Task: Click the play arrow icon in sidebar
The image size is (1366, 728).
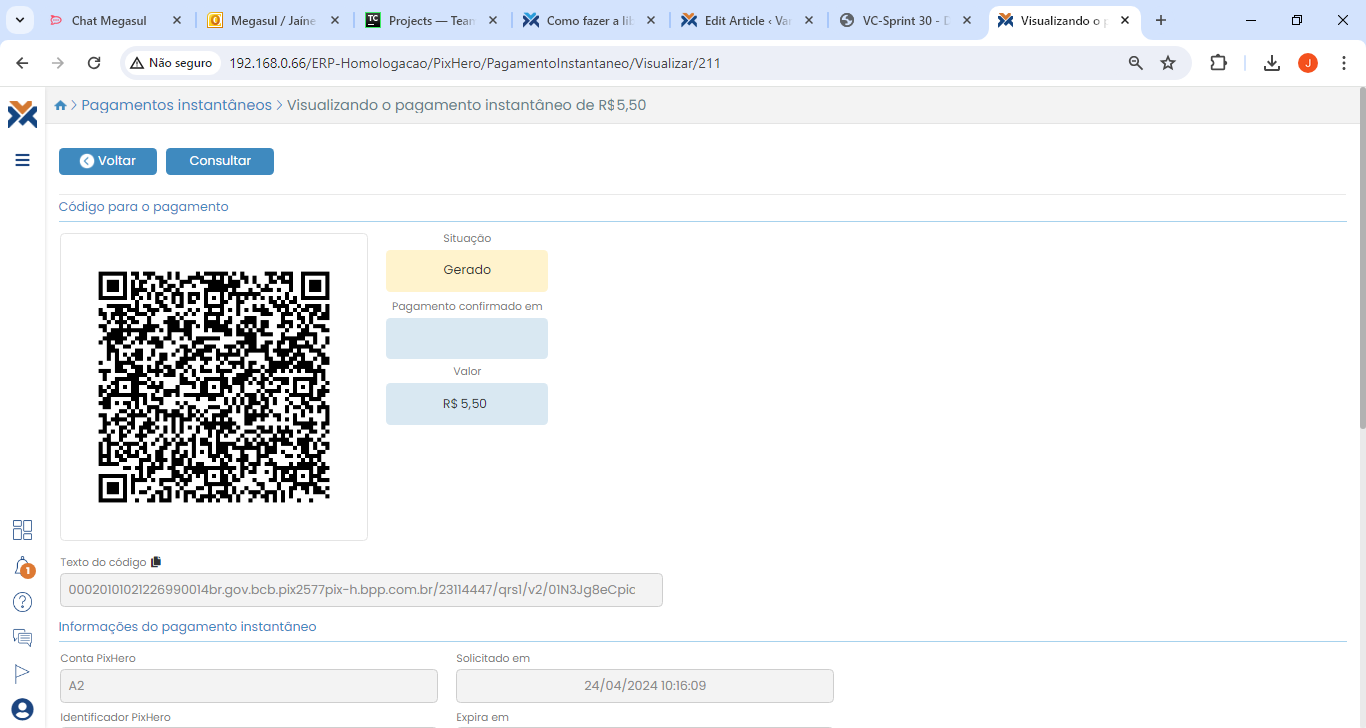Action: (x=22, y=673)
